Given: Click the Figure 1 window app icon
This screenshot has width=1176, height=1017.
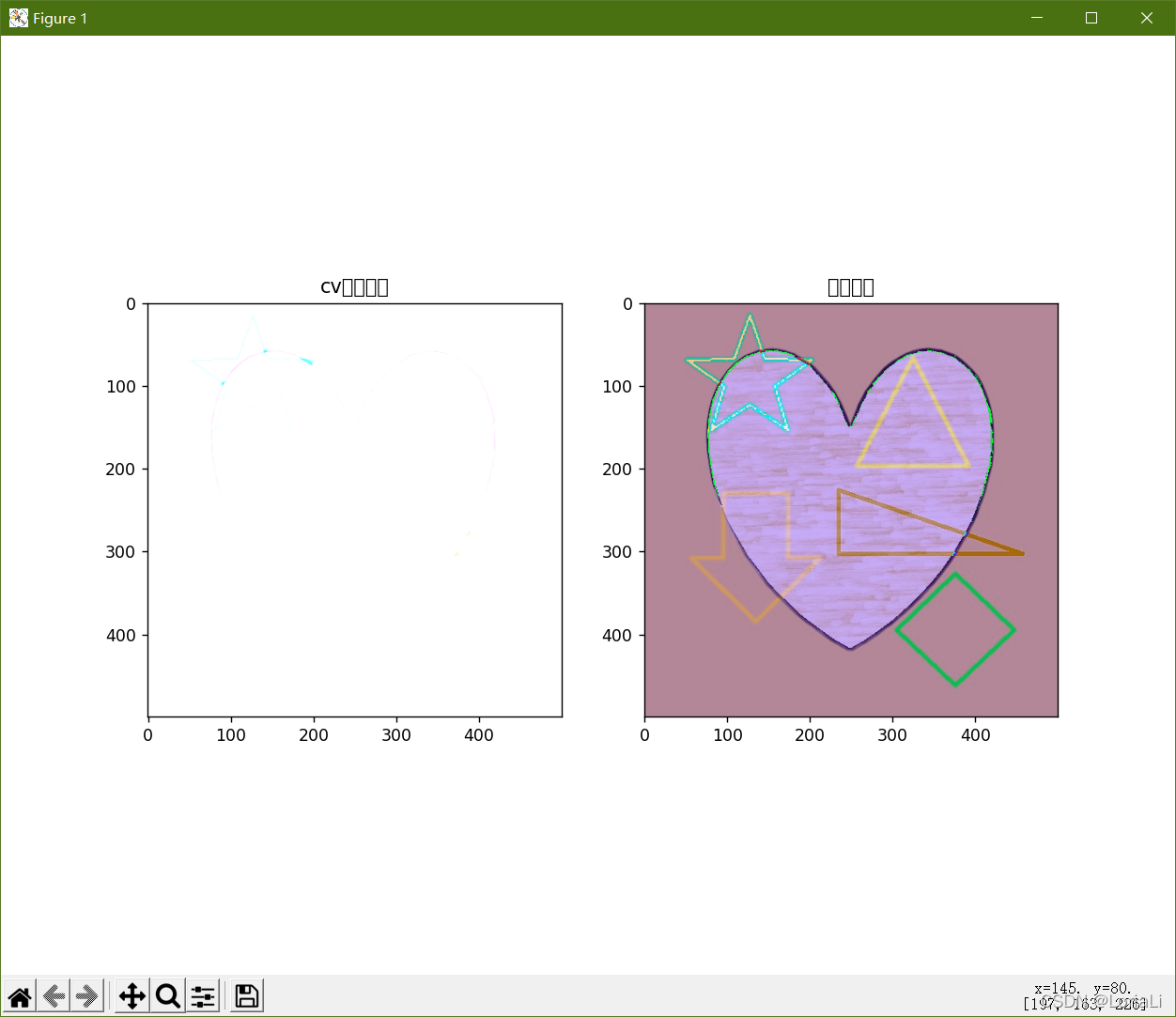Looking at the screenshot, I should click(x=18, y=18).
